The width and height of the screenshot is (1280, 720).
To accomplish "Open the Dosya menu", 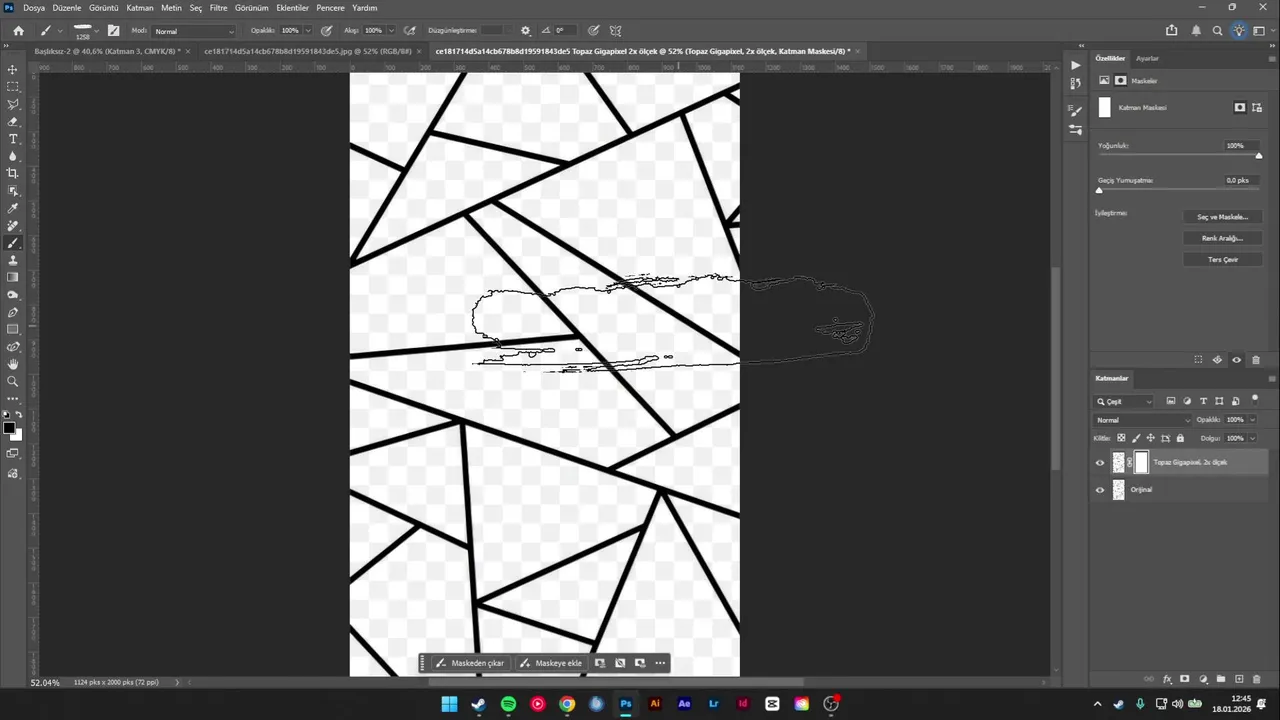I will point(34,8).
